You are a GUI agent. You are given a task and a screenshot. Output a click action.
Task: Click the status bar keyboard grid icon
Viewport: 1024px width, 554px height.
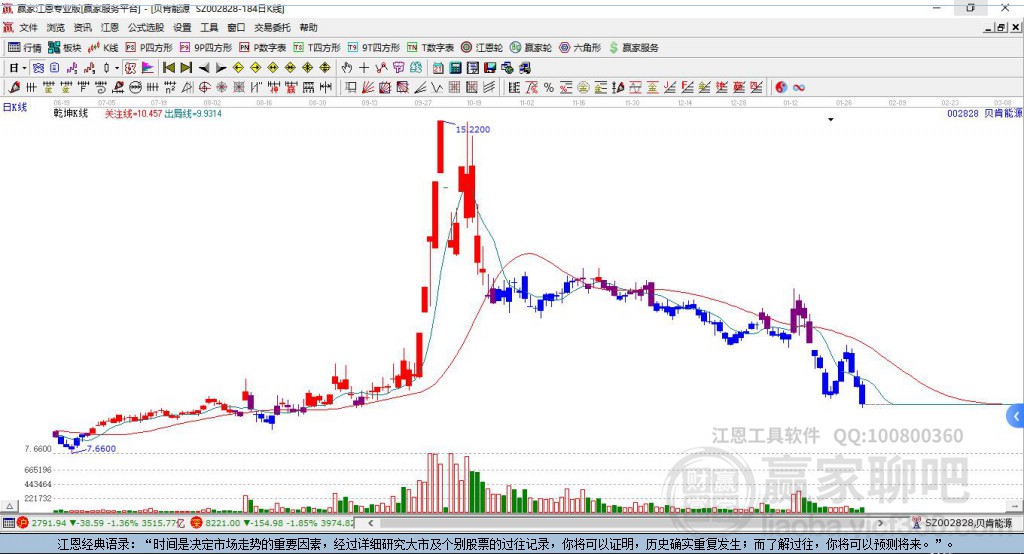tap(8, 523)
